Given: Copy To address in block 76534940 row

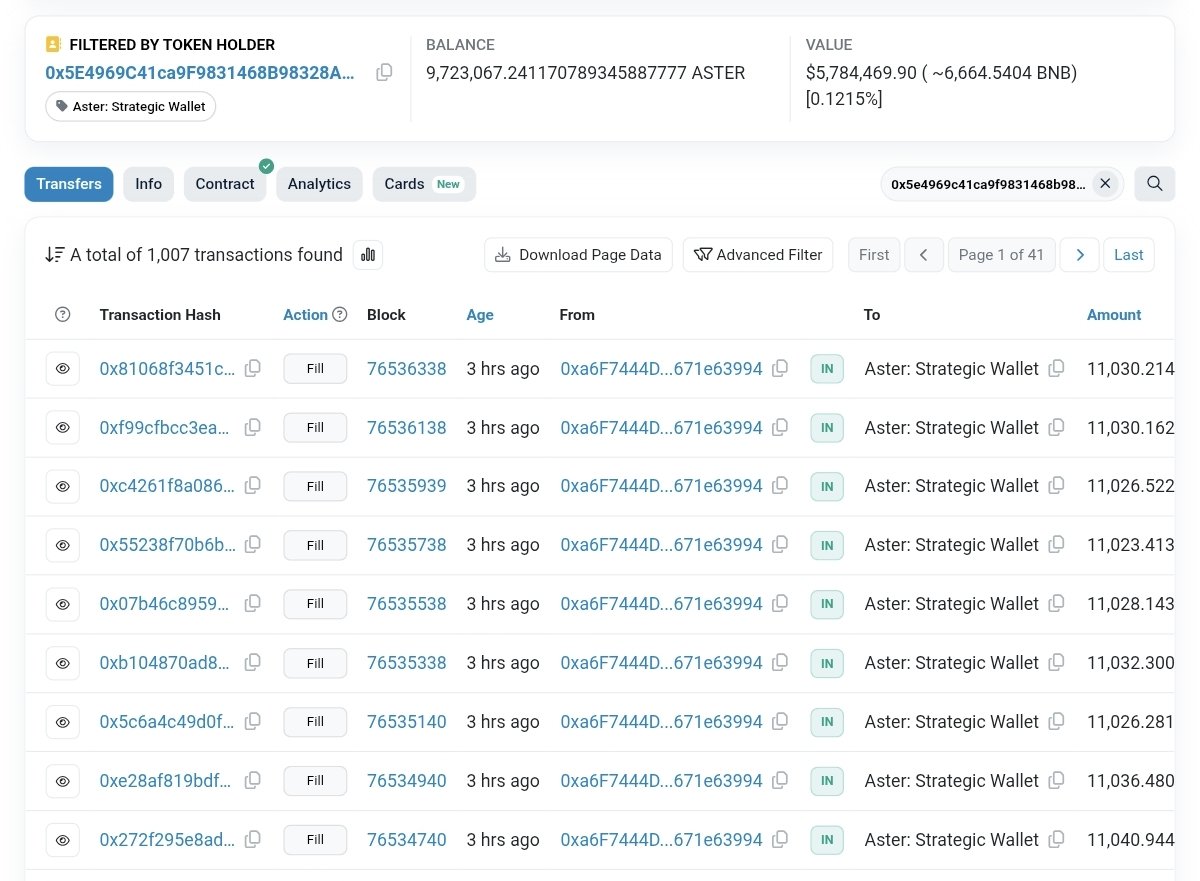Looking at the screenshot, I should [x=1056, y=780].
